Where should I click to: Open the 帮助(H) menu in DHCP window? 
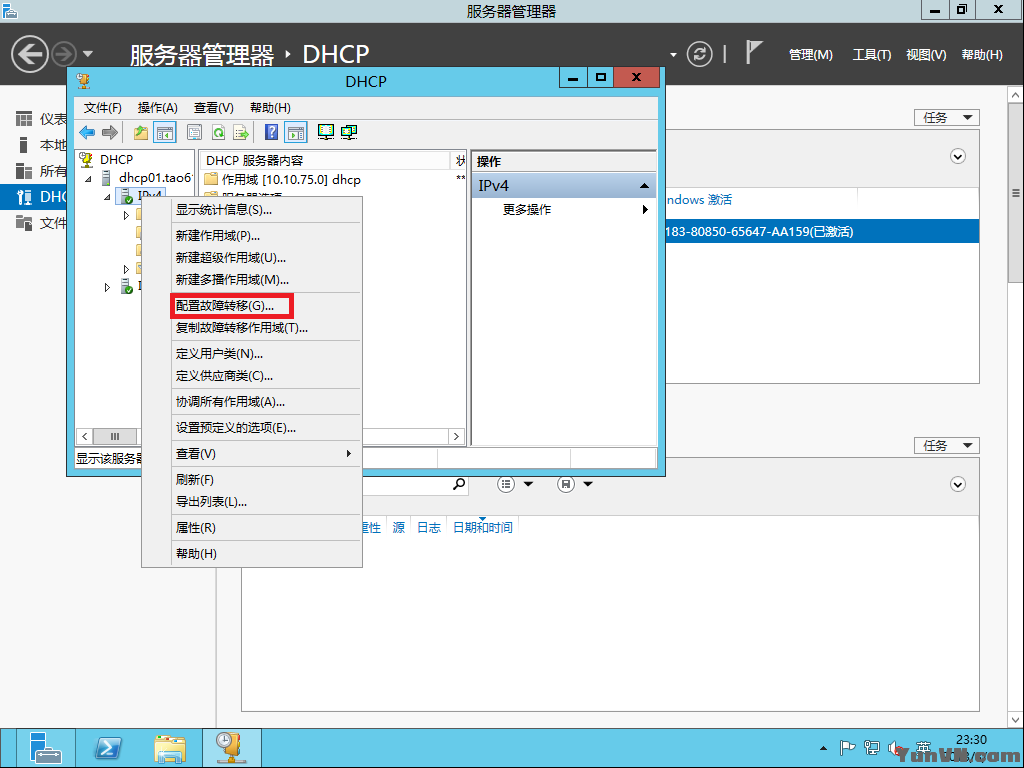270,108
